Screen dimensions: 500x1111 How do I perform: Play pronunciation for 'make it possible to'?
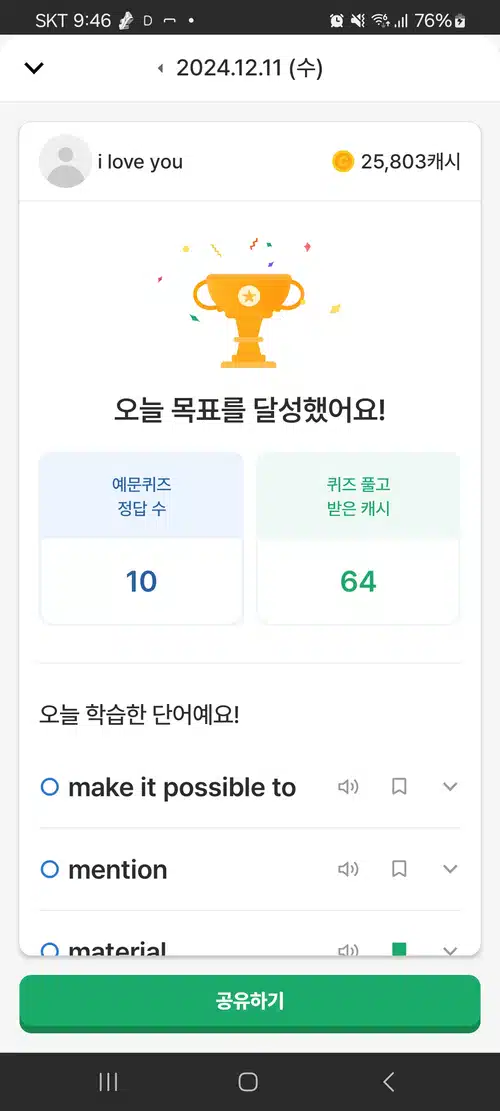point(348,786)
